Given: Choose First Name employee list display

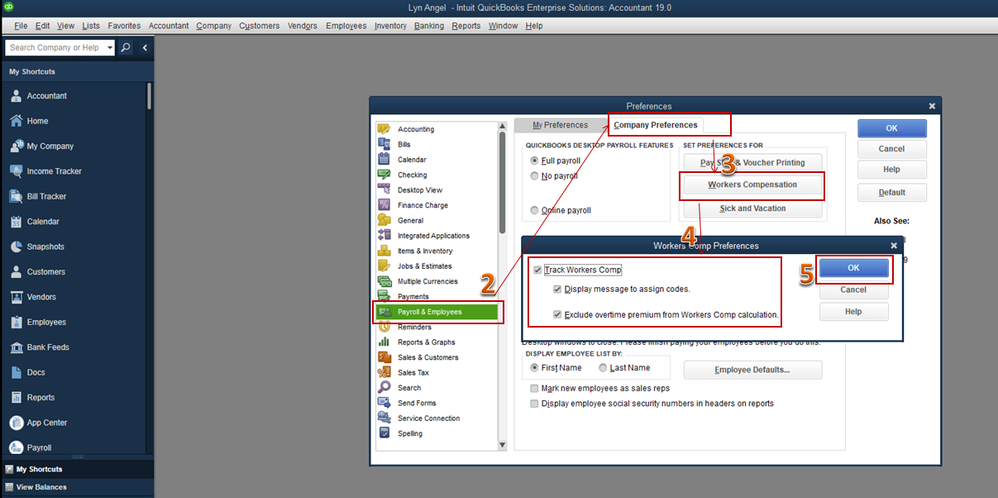Looking at the screenshot, I should point(534,368).
